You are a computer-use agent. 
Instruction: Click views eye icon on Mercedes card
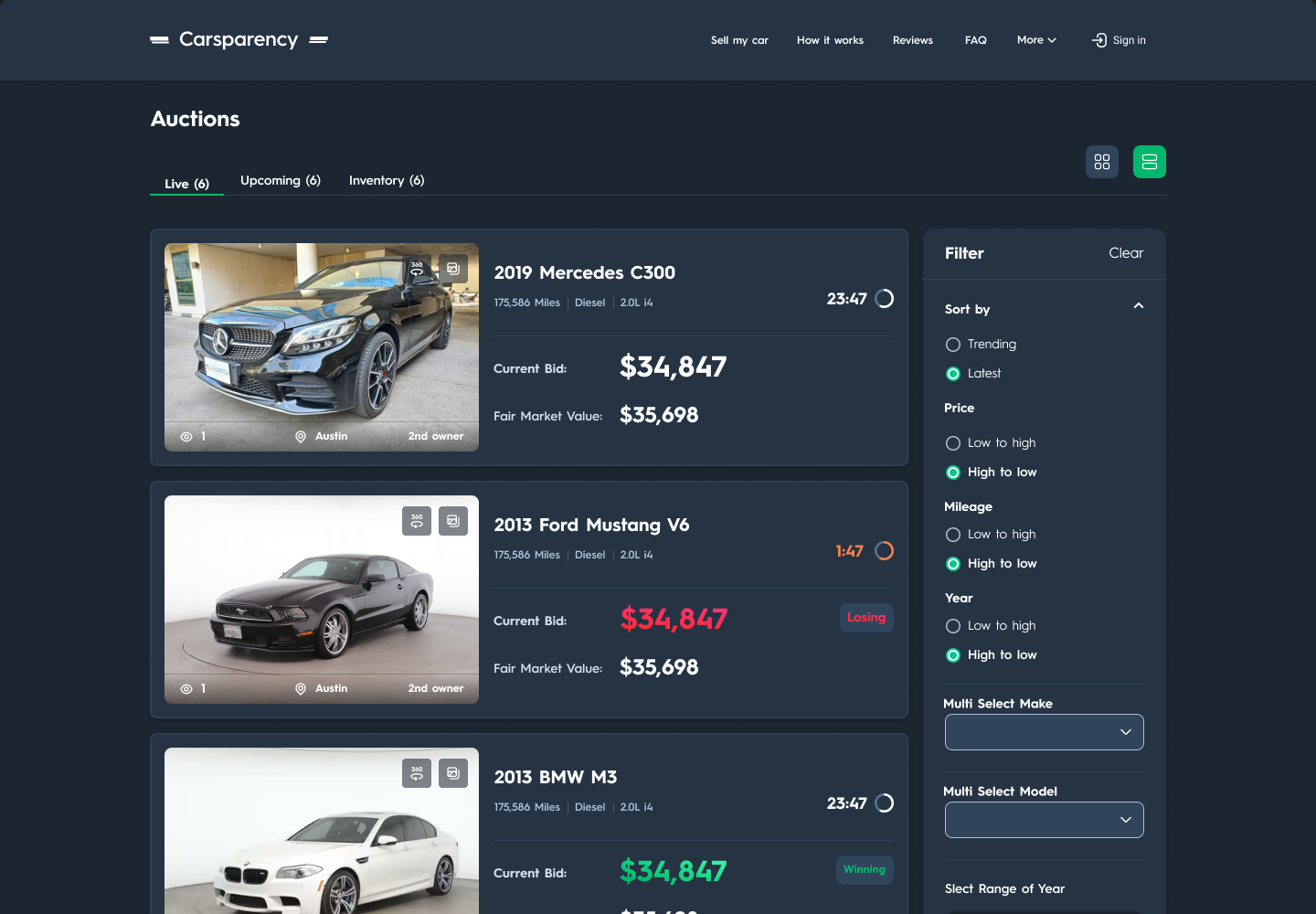pos(186,437)
